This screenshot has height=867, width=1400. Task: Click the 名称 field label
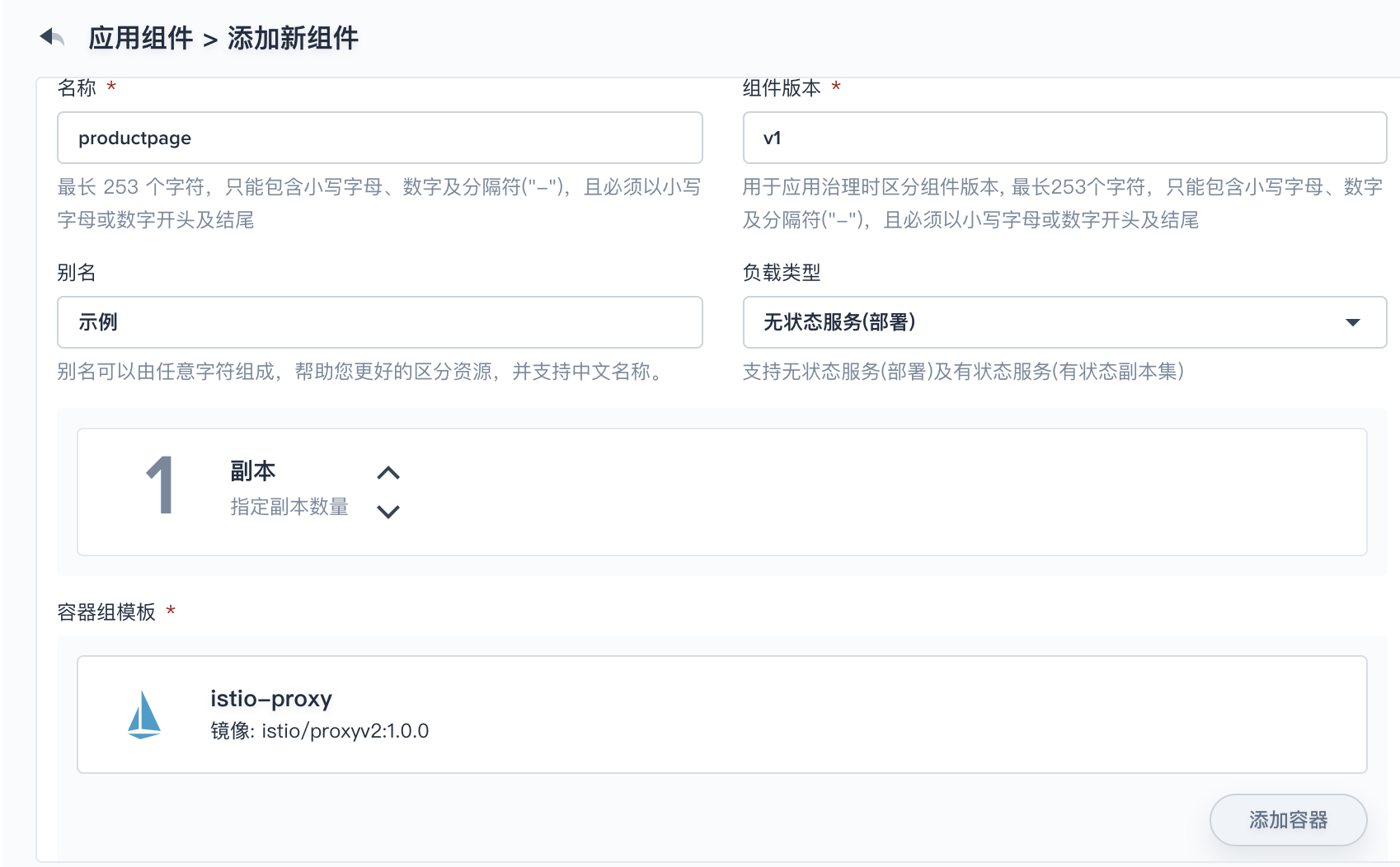(x=77, y=88)
